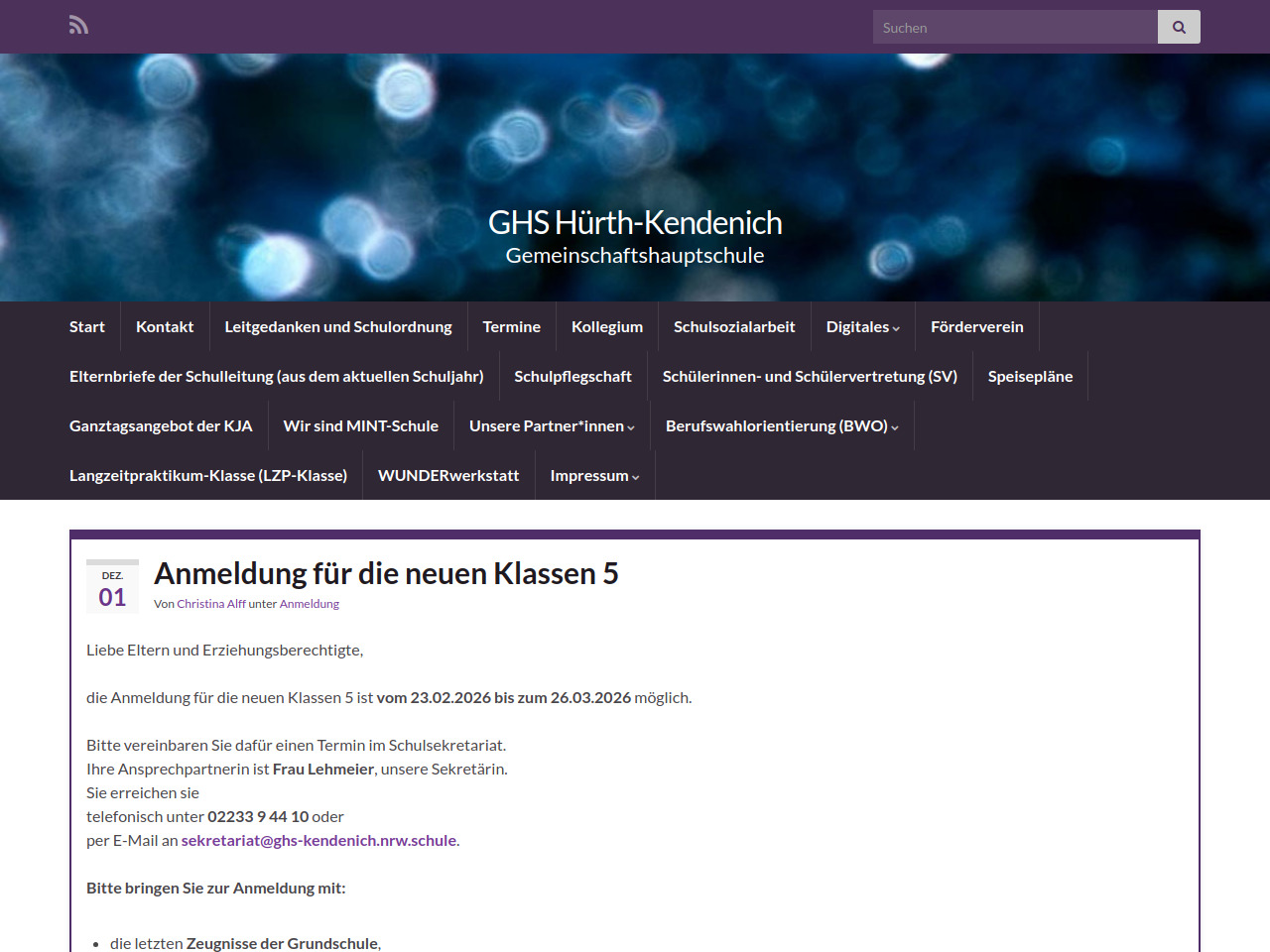Focus the Suchen search field
The width and height of the screenshot is (1270, 952).
[x=1014, y=27]
